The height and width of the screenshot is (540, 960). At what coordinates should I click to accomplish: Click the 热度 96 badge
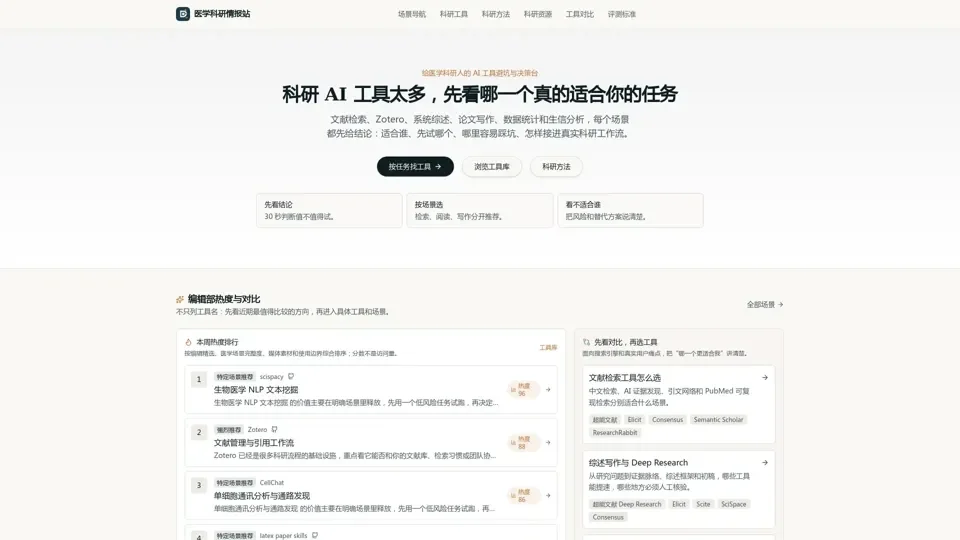coord(524,389)
